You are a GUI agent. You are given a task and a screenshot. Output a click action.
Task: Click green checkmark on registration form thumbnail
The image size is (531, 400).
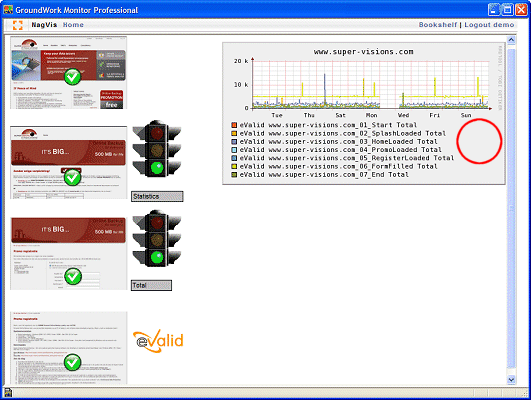coord(73,276)
